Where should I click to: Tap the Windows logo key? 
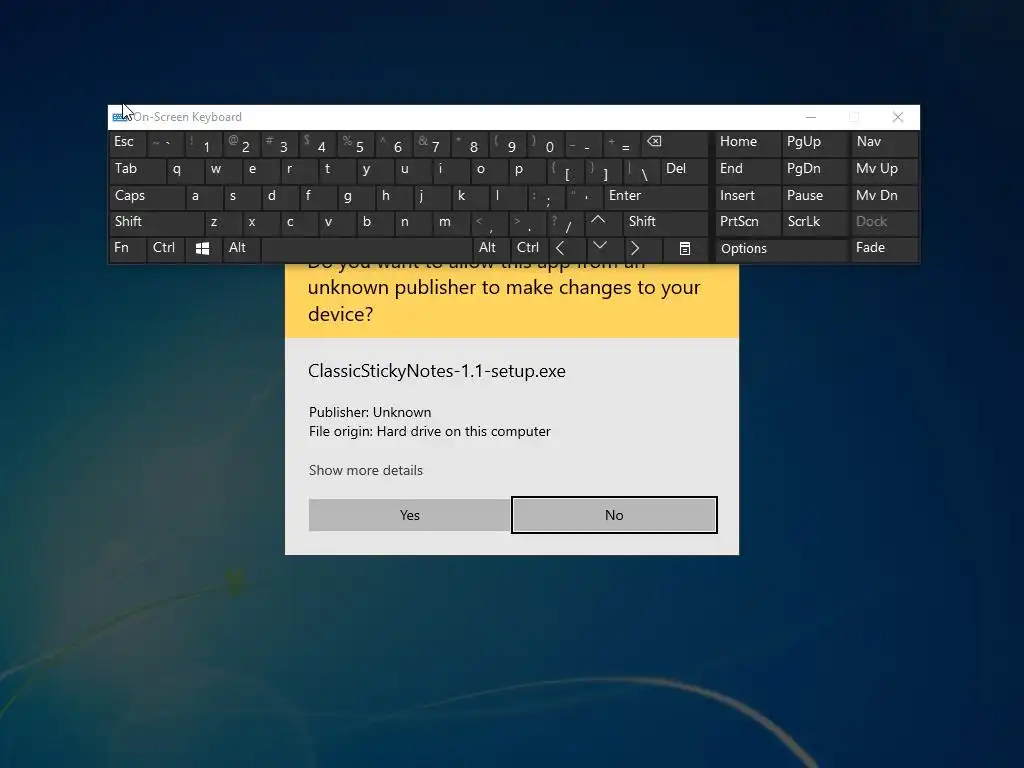coord(202,249)
